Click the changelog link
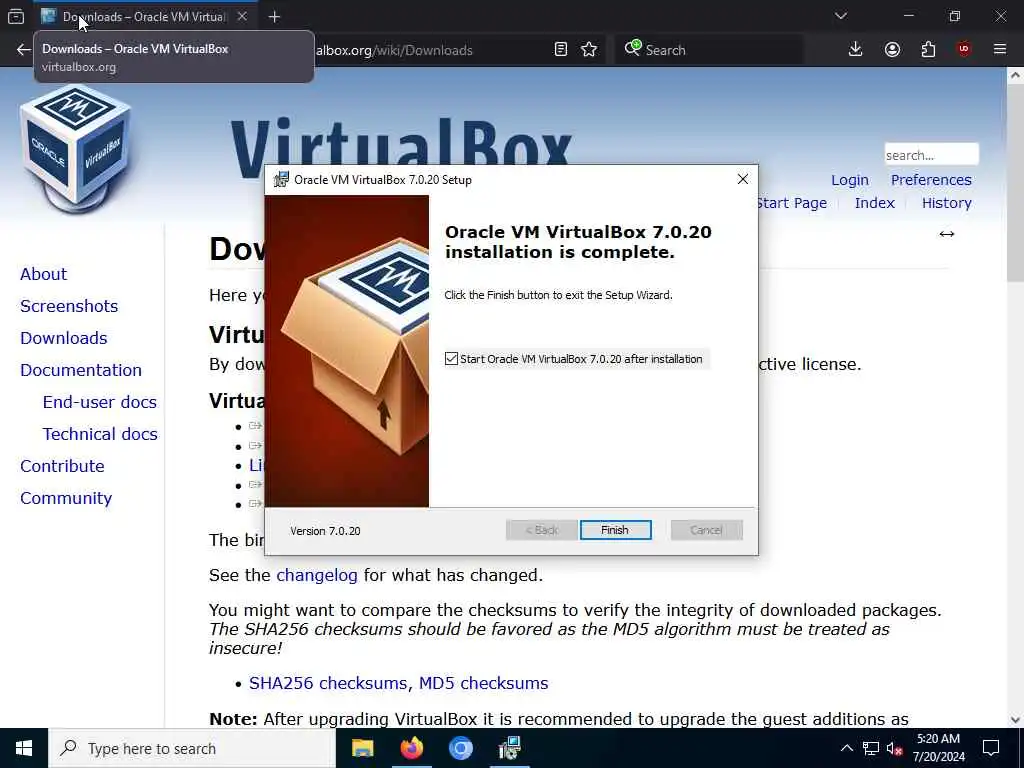Screen dimensions: 1024x768 pos(317,575)
